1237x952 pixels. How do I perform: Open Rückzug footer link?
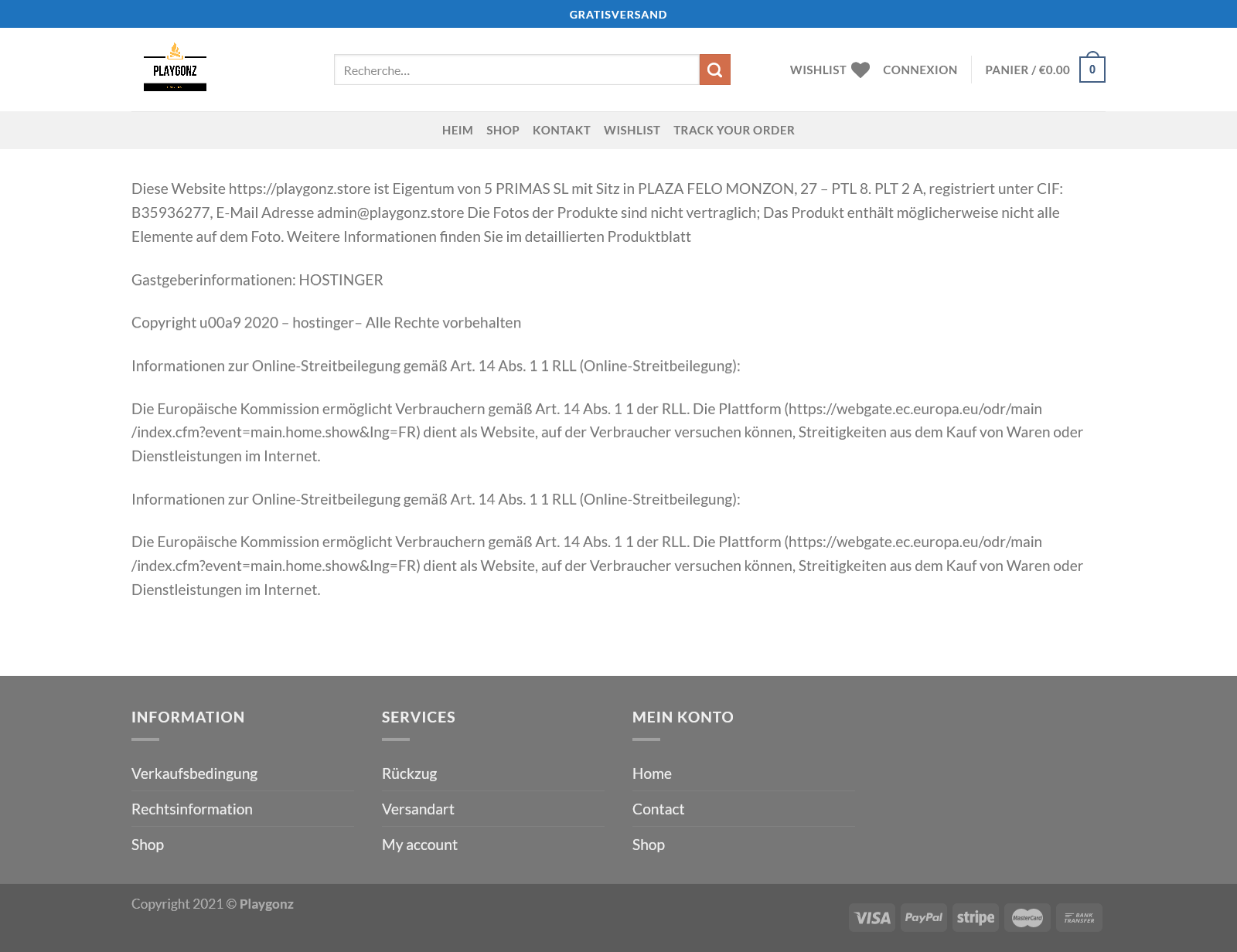point(410,773)
